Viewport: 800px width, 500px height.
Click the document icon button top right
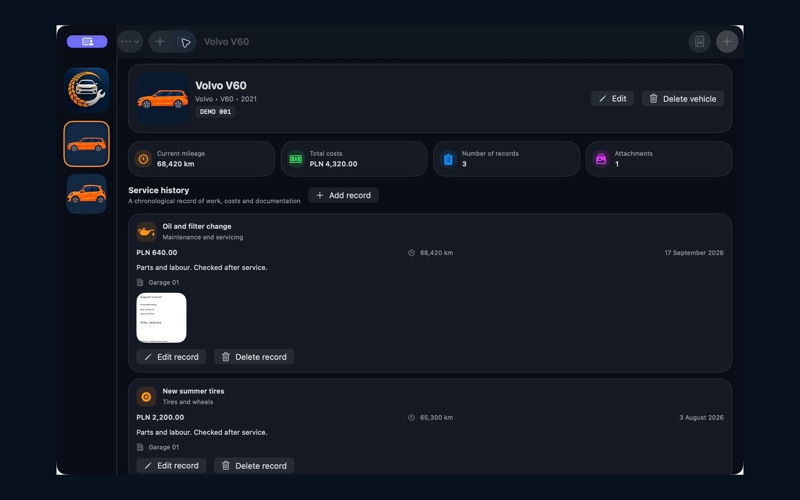tap(699, 42)
